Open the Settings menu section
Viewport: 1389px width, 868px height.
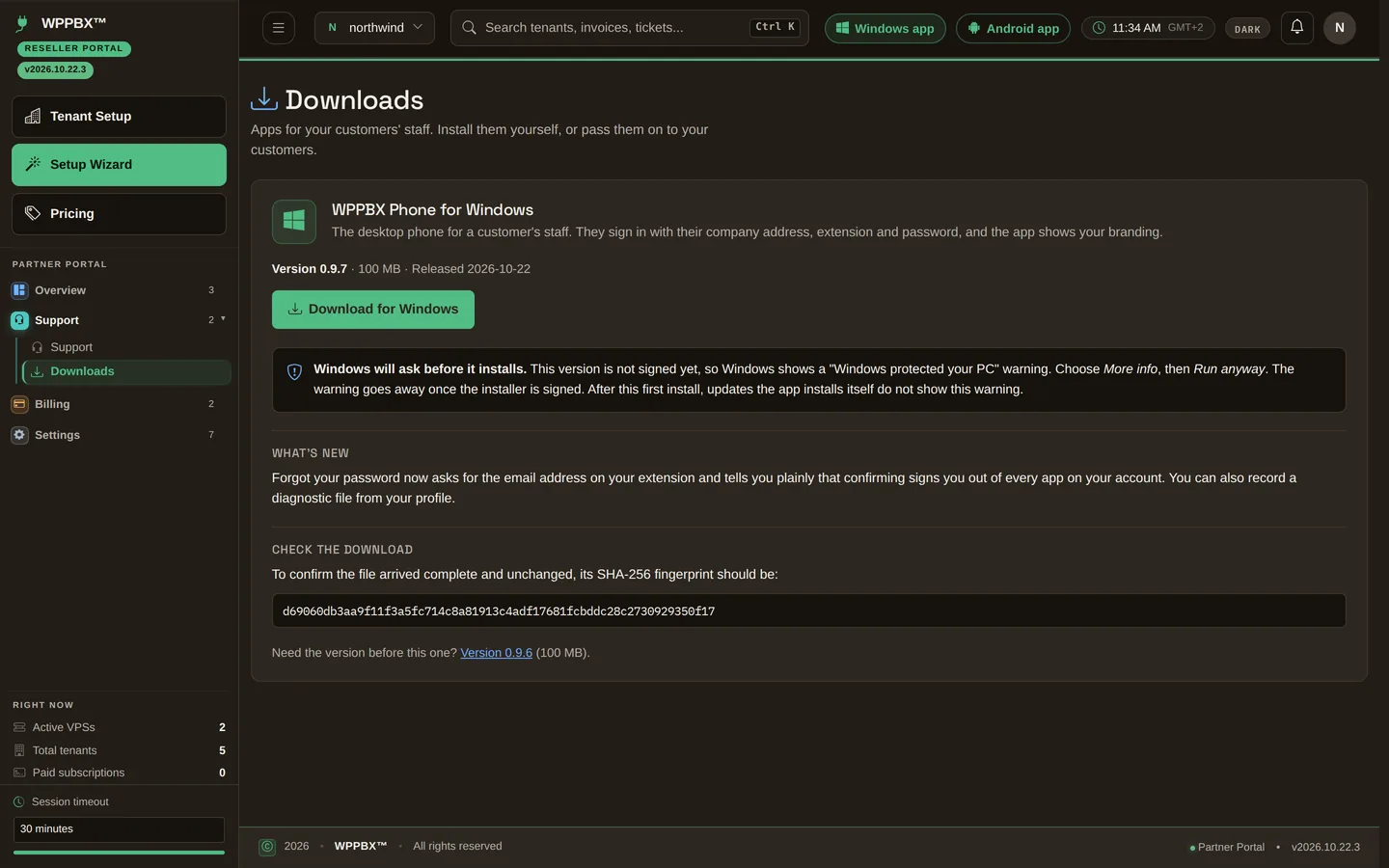click(x=119, y=435)
